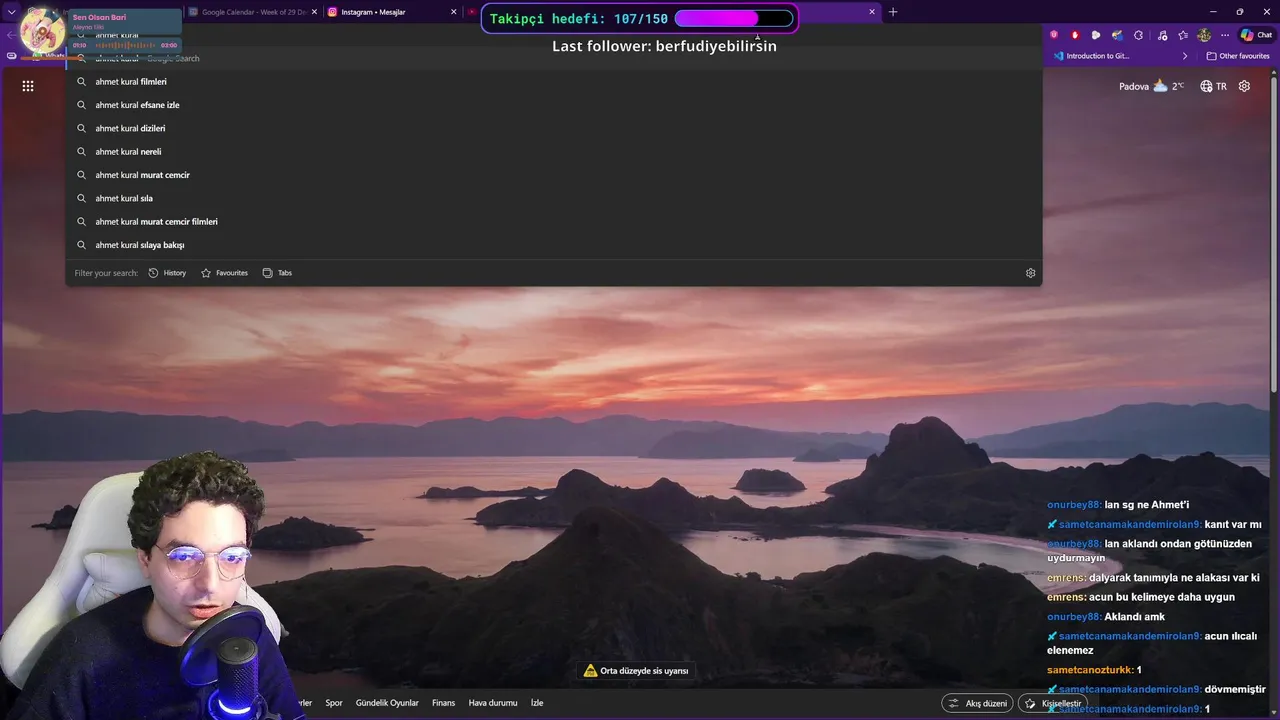Screen dimensions: 1280x720
Task: Open the 'Introduction to Git...' bookmark
Action: 1091,56
